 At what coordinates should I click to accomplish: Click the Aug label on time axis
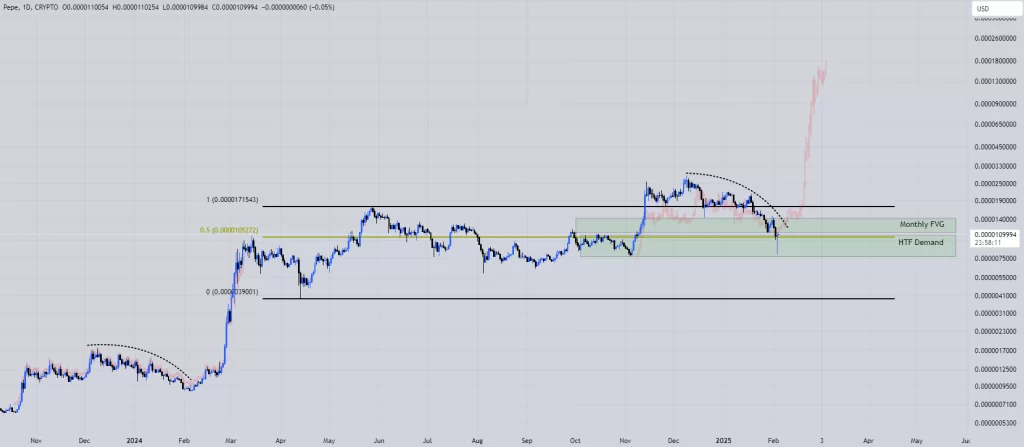tap(477, 439)
